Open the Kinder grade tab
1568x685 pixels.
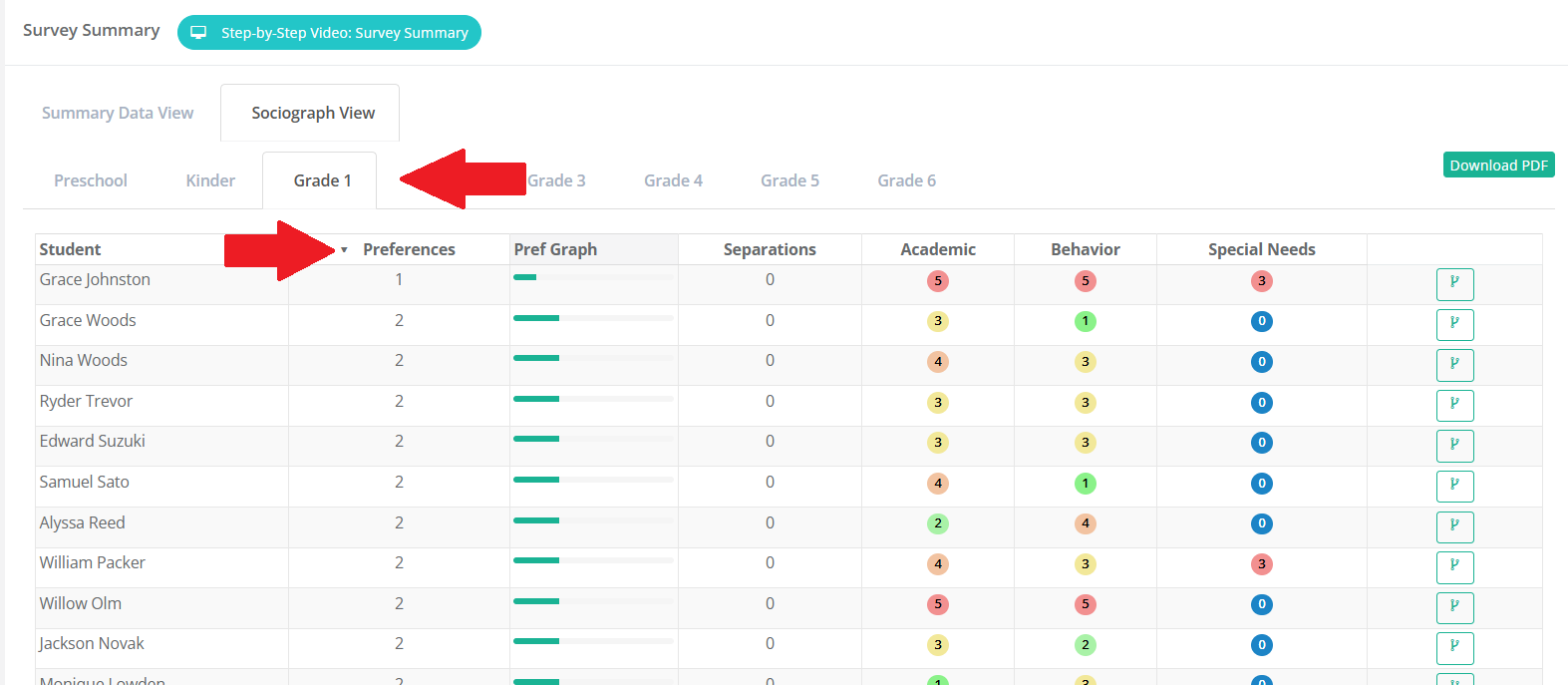[x=210, y=180]
